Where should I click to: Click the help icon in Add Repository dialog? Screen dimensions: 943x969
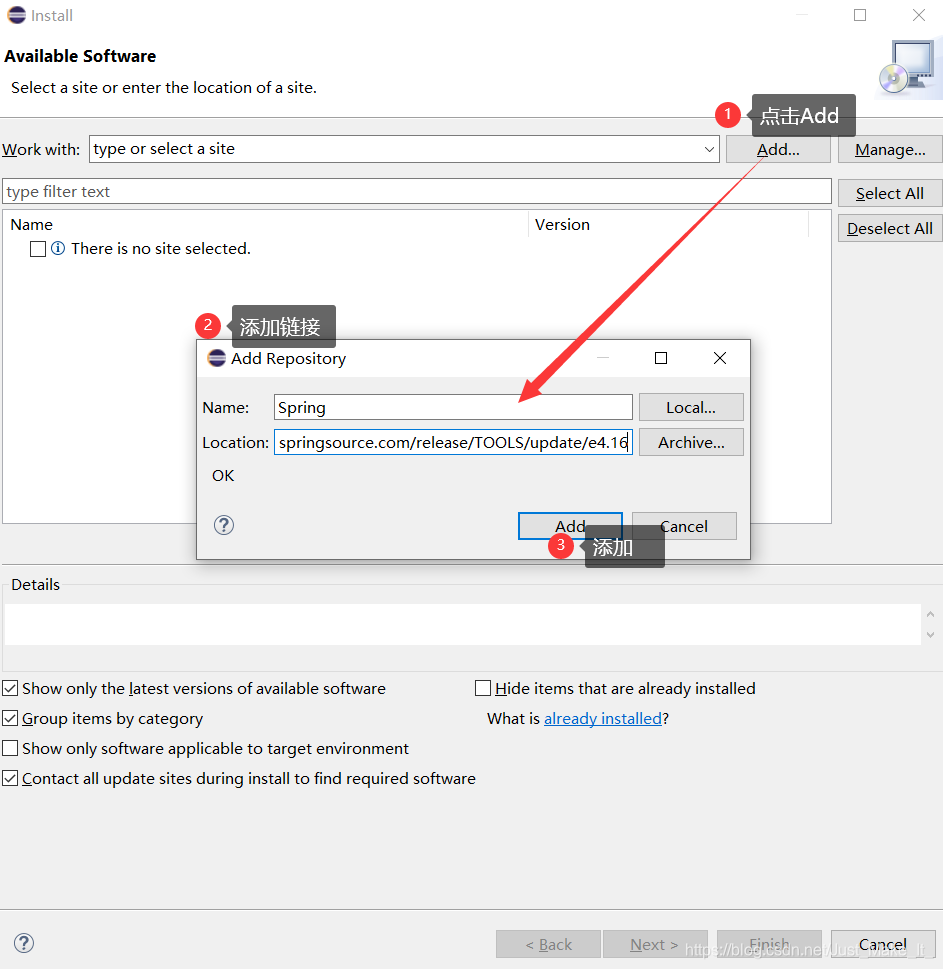tap(224, 525)
